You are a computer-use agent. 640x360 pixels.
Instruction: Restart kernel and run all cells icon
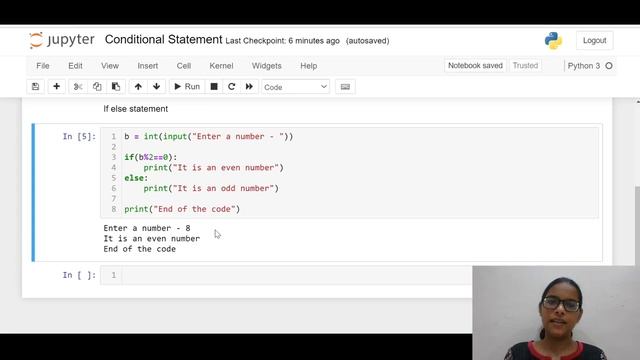[249, 87]
